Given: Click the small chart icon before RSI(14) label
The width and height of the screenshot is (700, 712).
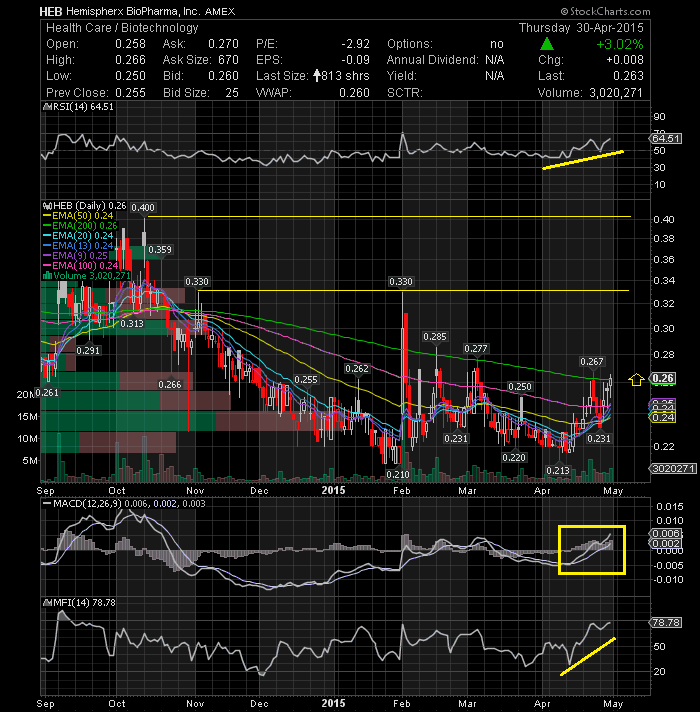Looking at the screenshot, I should coord(47,107).
